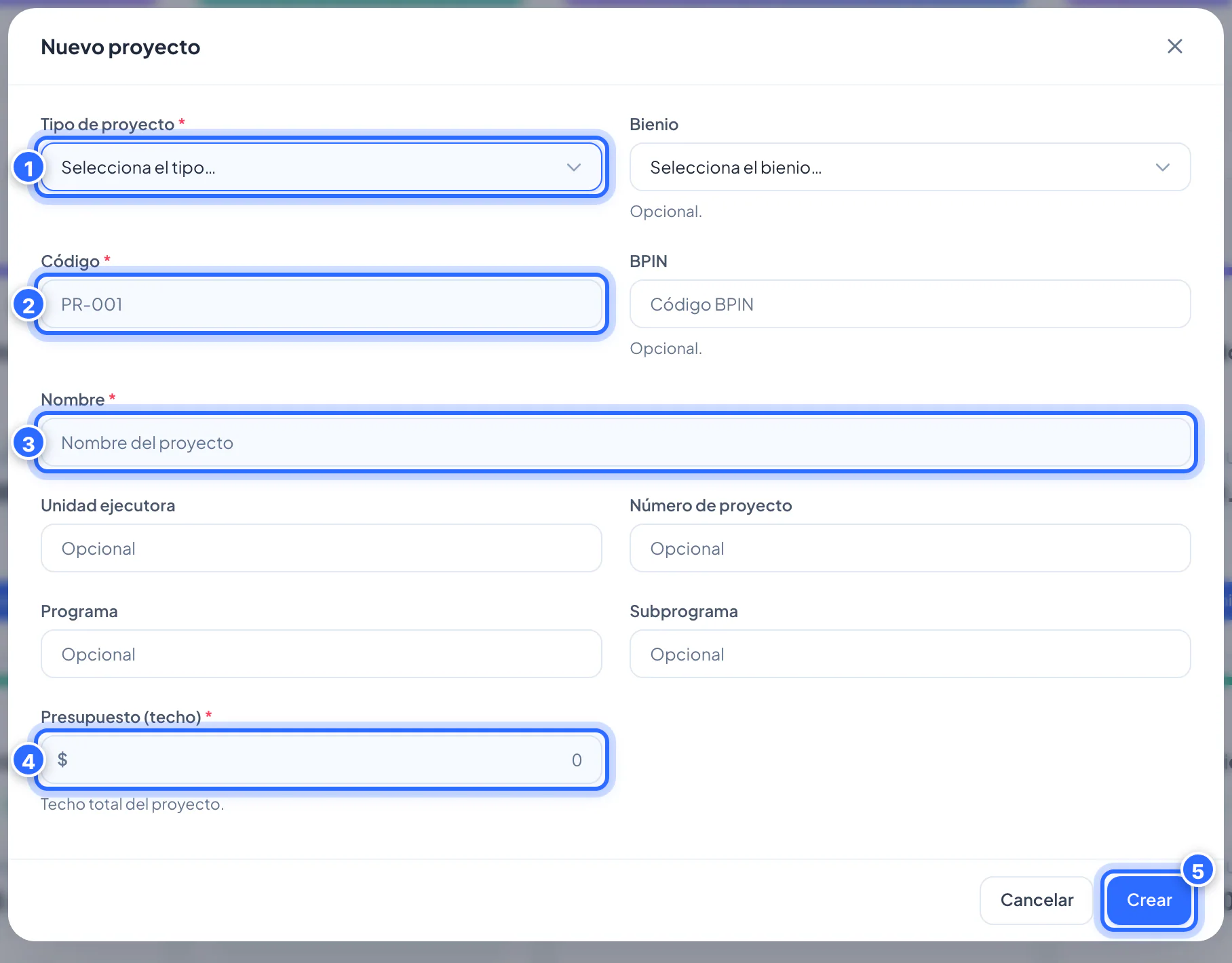Image resolution: width=1232 pixels, height=963 pixels.
Task: Click the 'Nuevo proyecto' dialog title
Action: tap(121, 47)
